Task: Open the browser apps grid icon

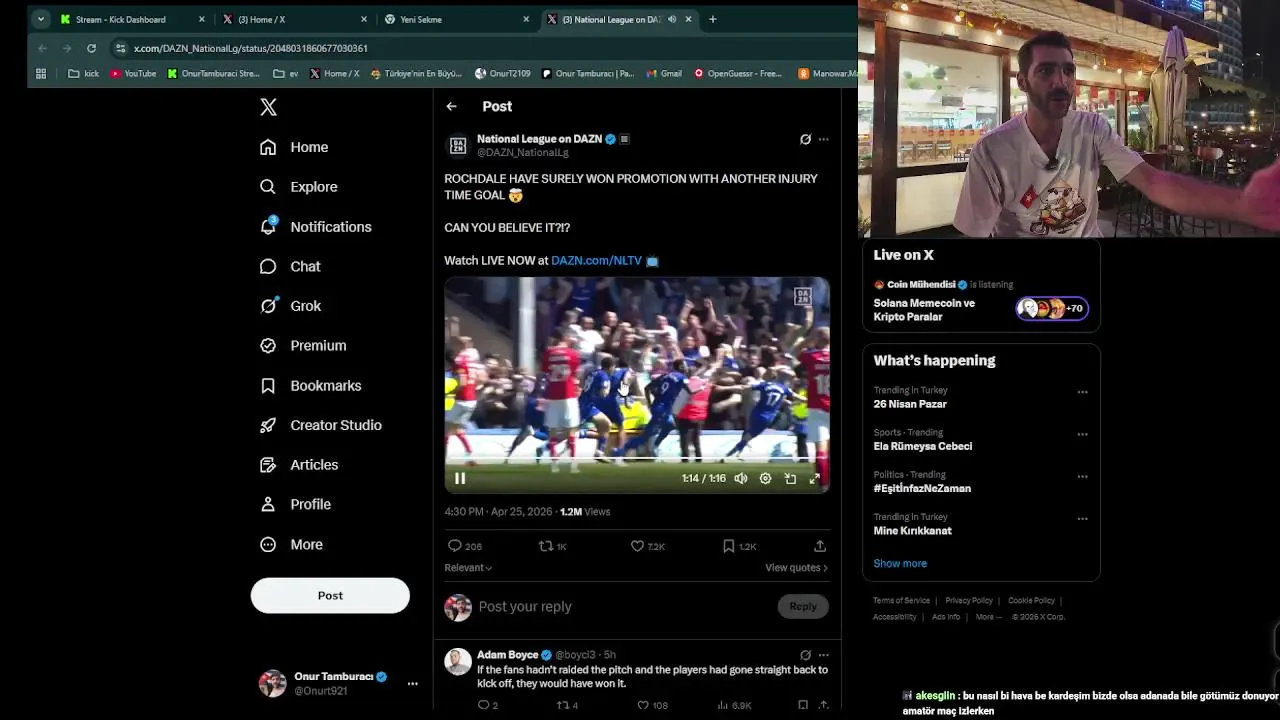Action: [x=41, y=73]
